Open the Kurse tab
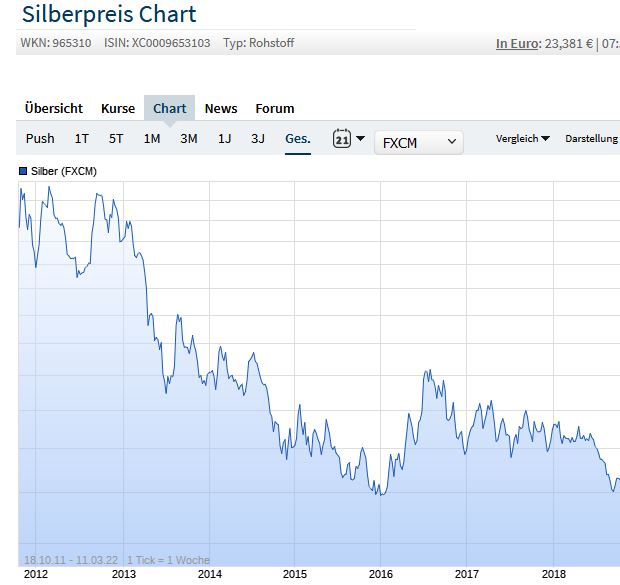 118,108
